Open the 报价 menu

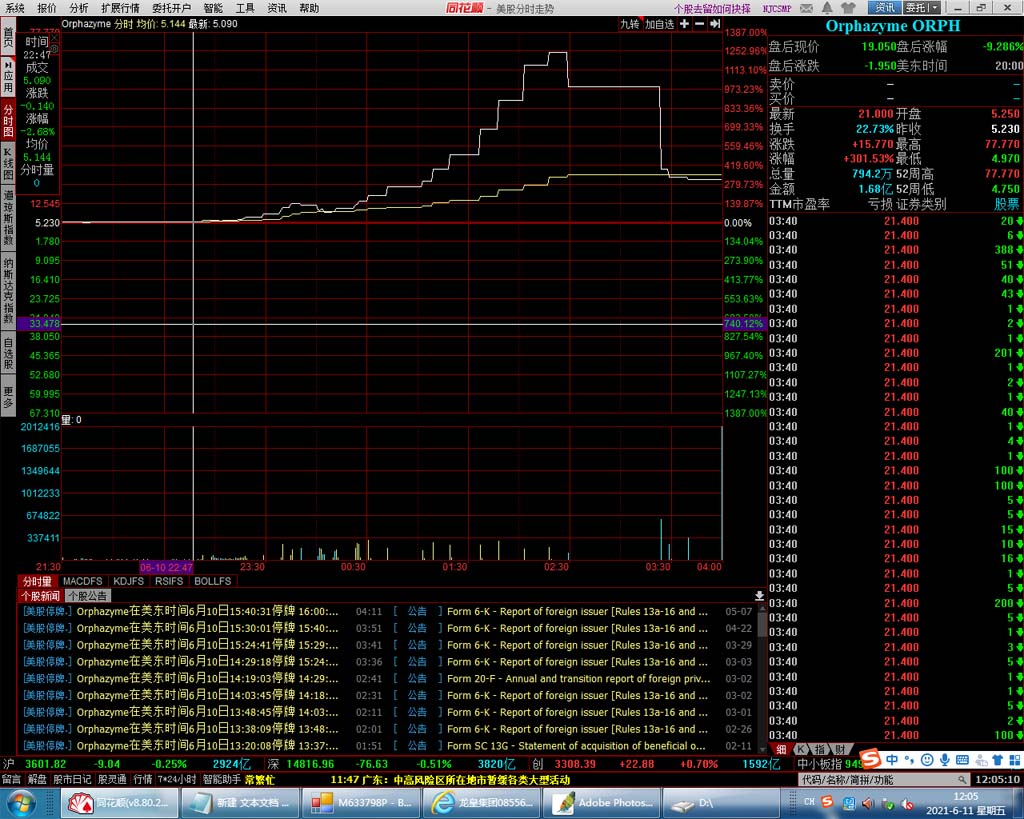point(46,8)
